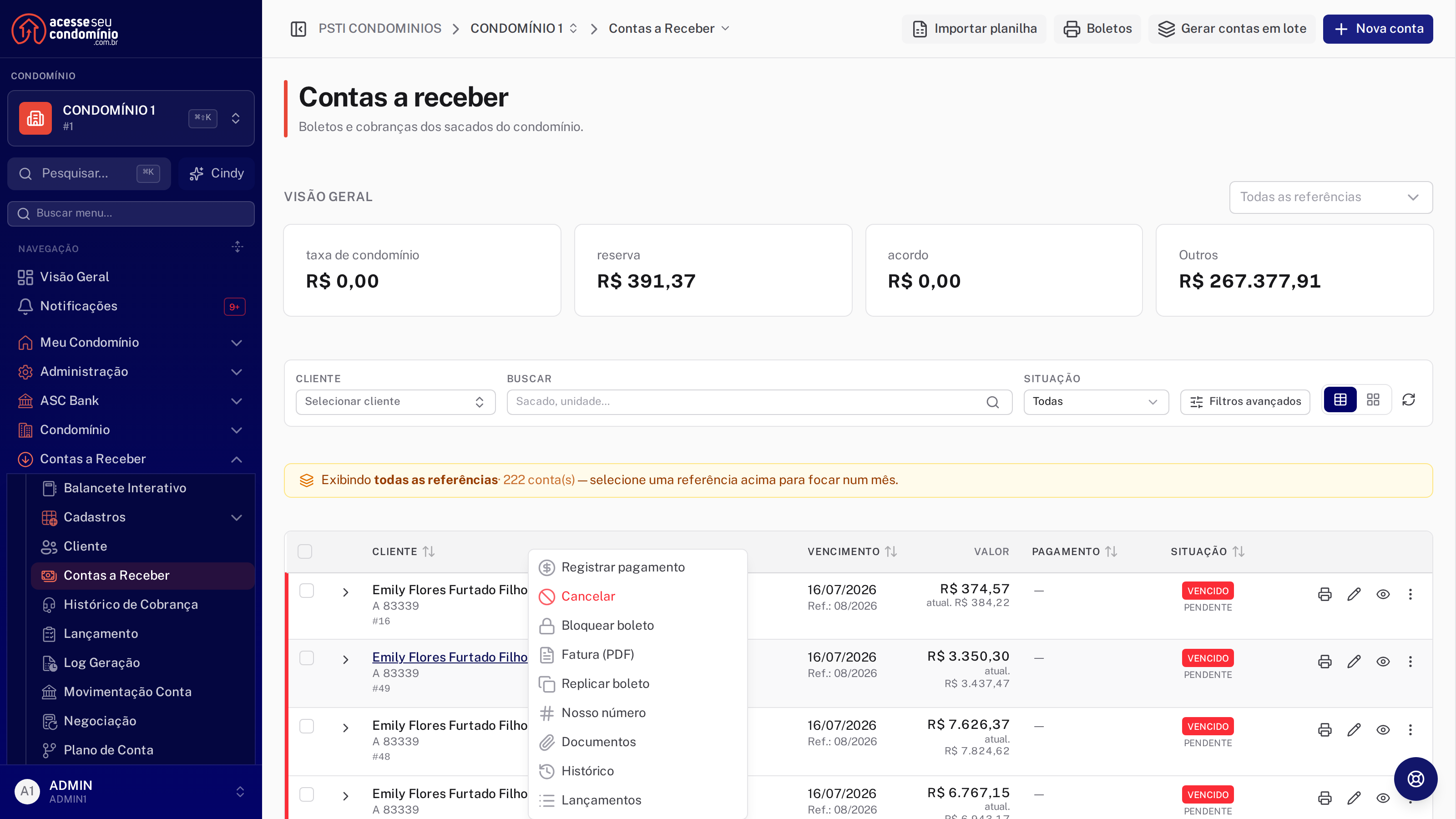Refresh the accounts list
1456x819 pixels.
(1409, 400)
